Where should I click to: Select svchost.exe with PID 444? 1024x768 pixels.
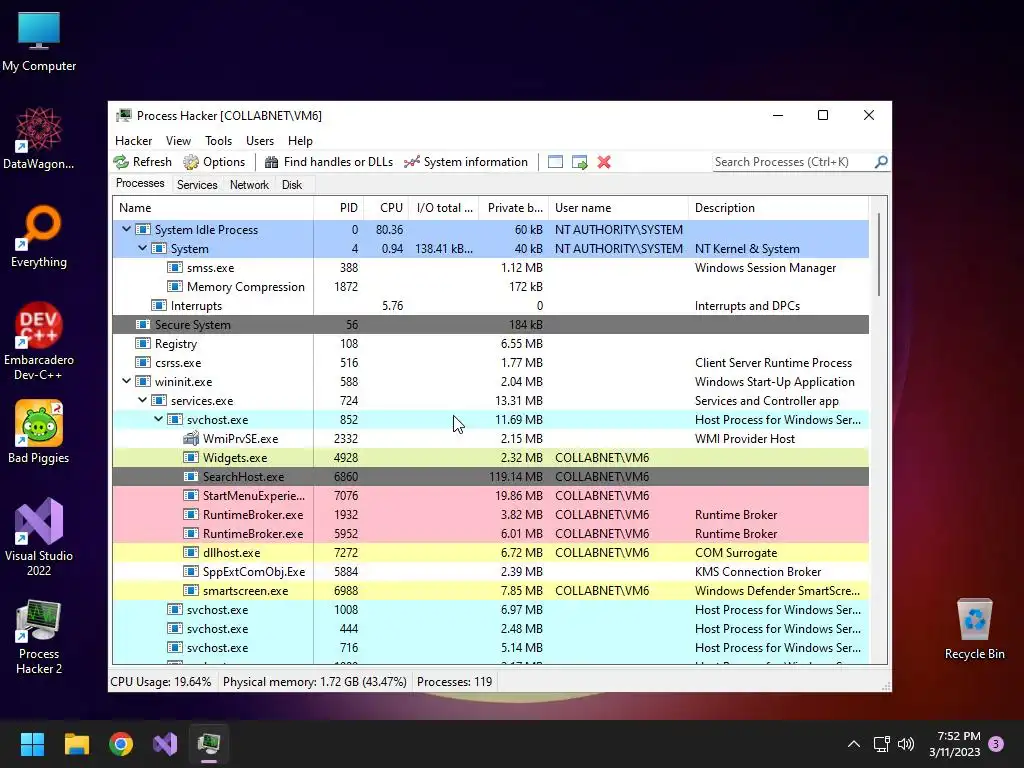click(x=490, y=628)
